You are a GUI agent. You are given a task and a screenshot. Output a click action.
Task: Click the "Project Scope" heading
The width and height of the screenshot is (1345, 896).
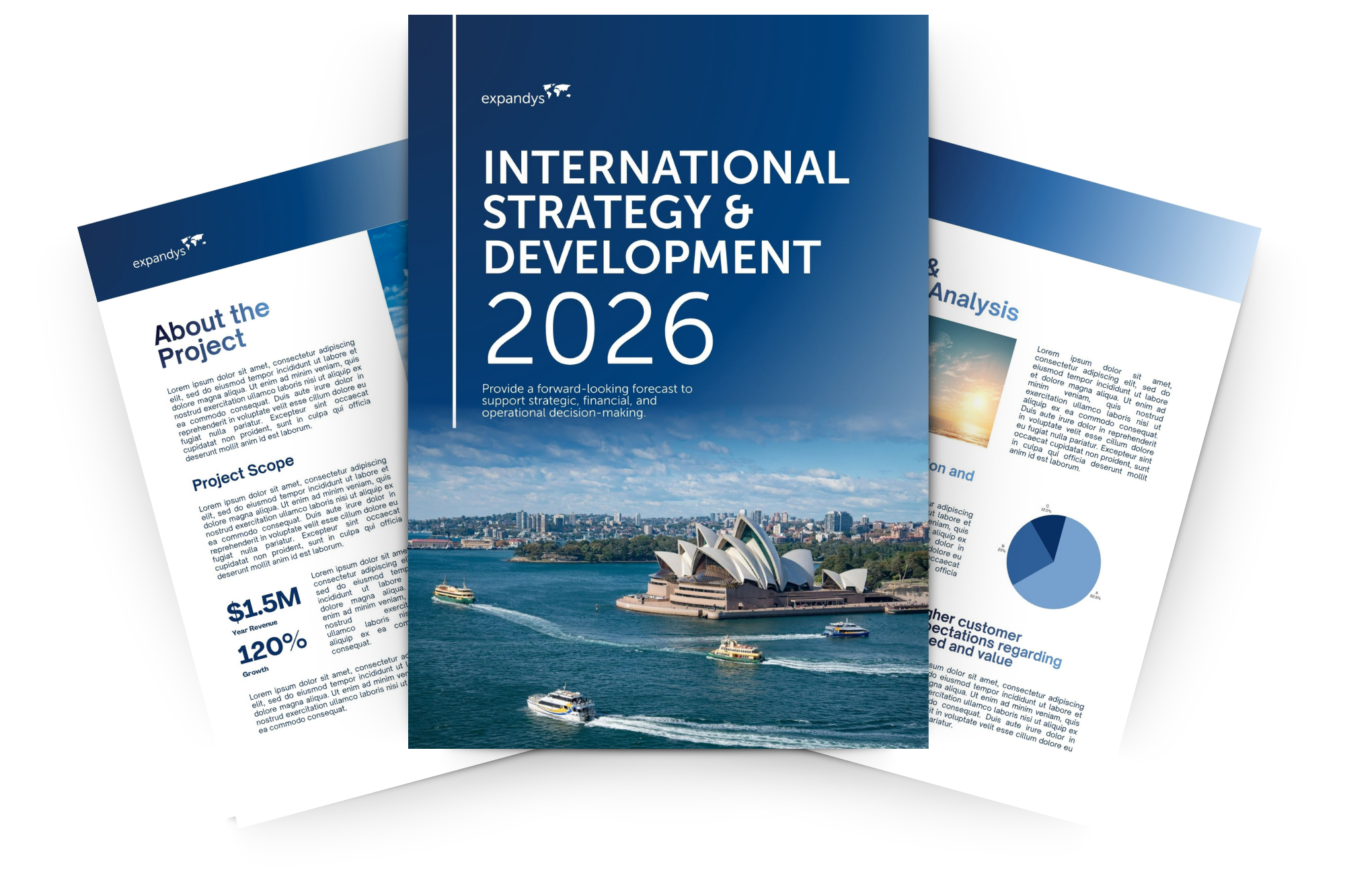(243, 473)
